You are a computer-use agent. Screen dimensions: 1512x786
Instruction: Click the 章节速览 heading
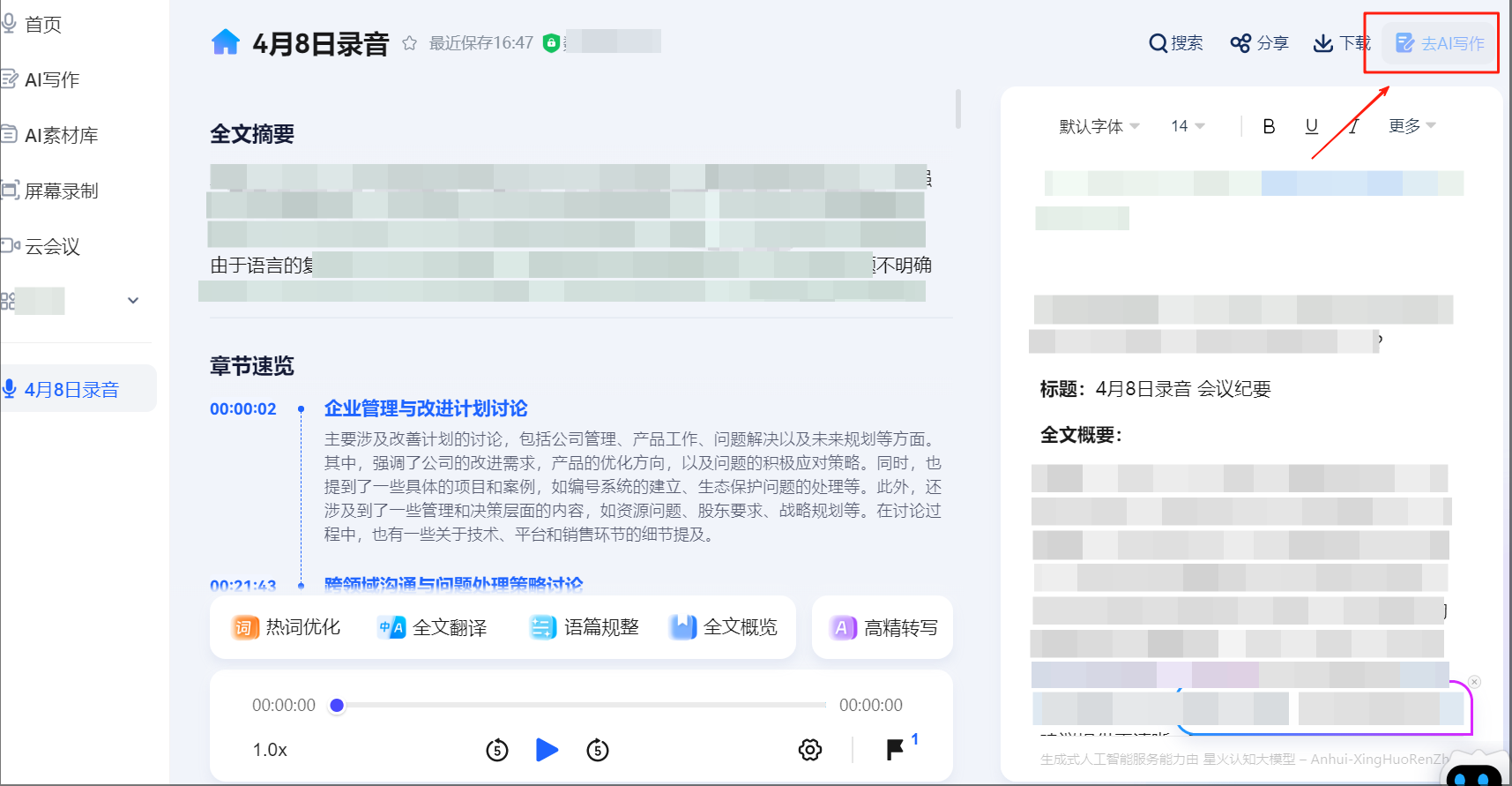coord(252,366)
